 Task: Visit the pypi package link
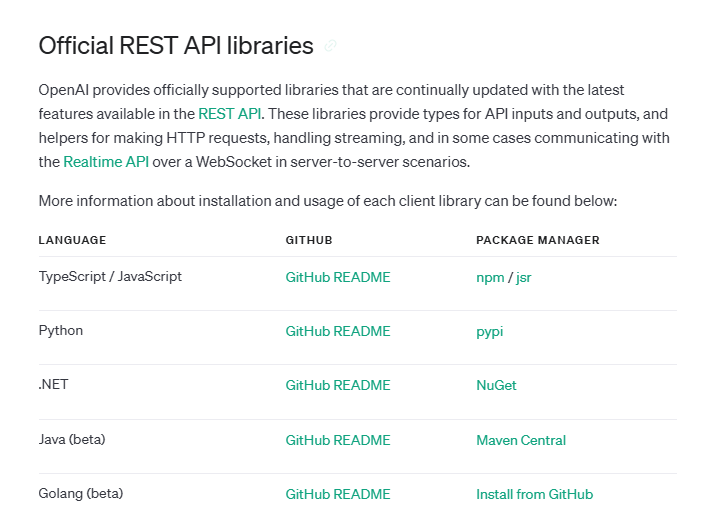490,331
